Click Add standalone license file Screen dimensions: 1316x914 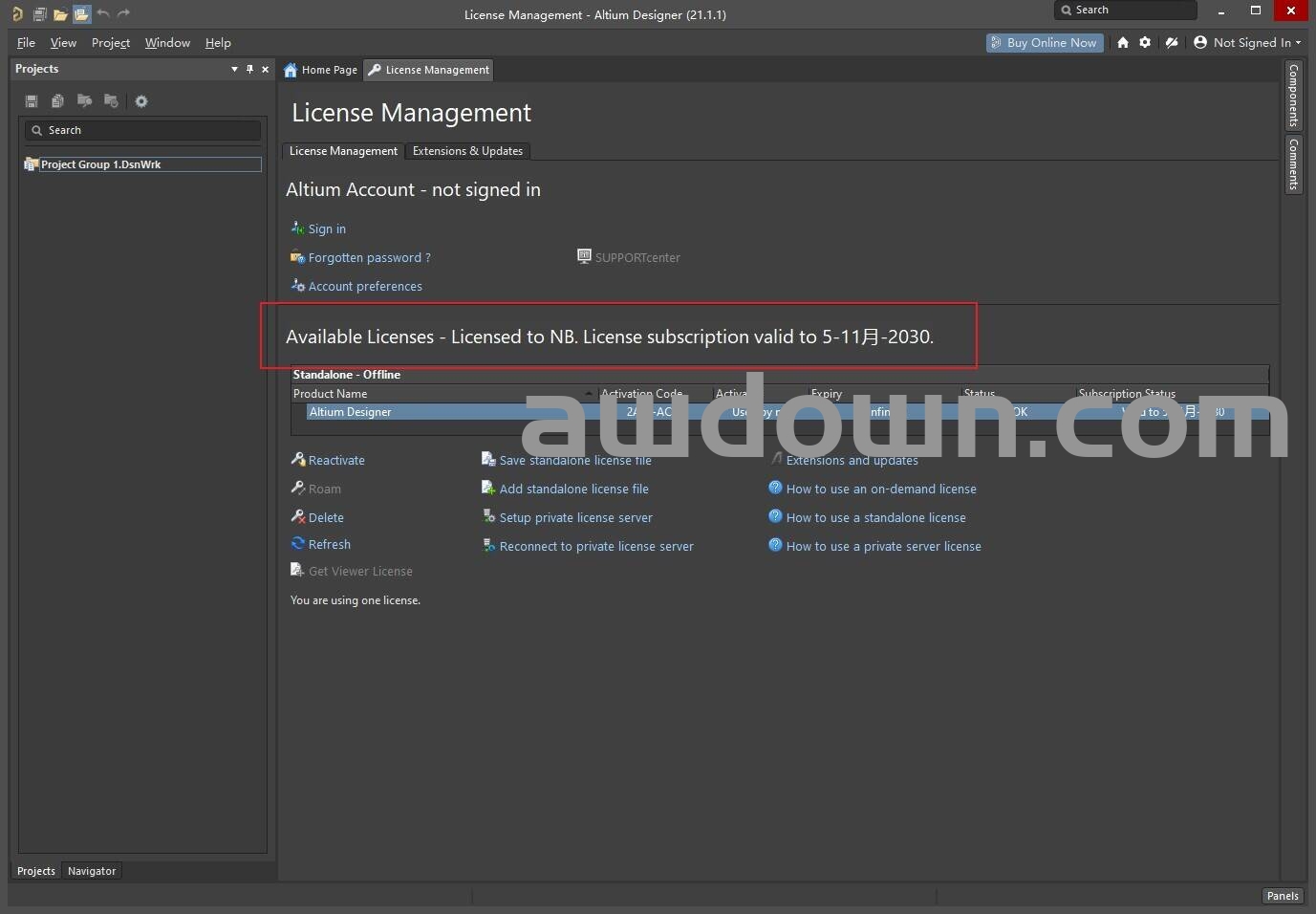coord(573,490)
